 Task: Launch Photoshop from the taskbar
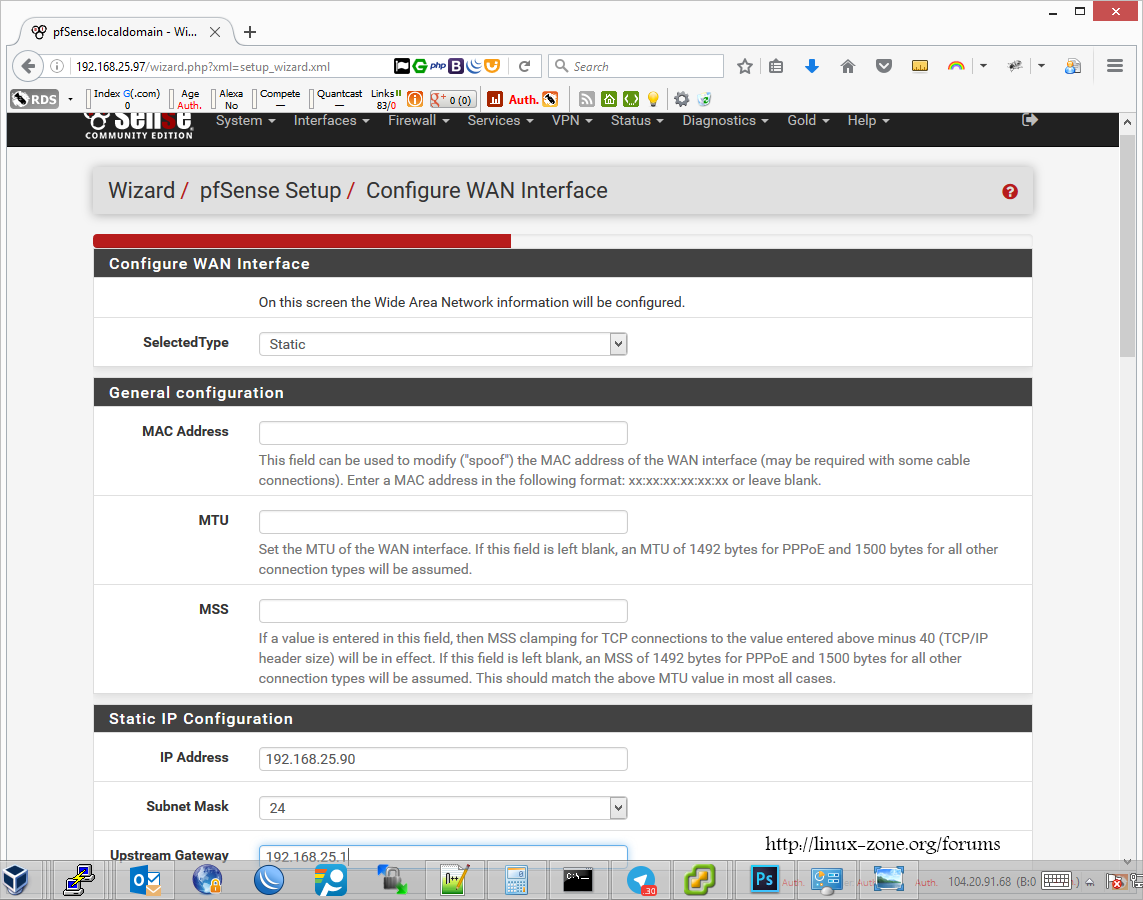[765, 879]
